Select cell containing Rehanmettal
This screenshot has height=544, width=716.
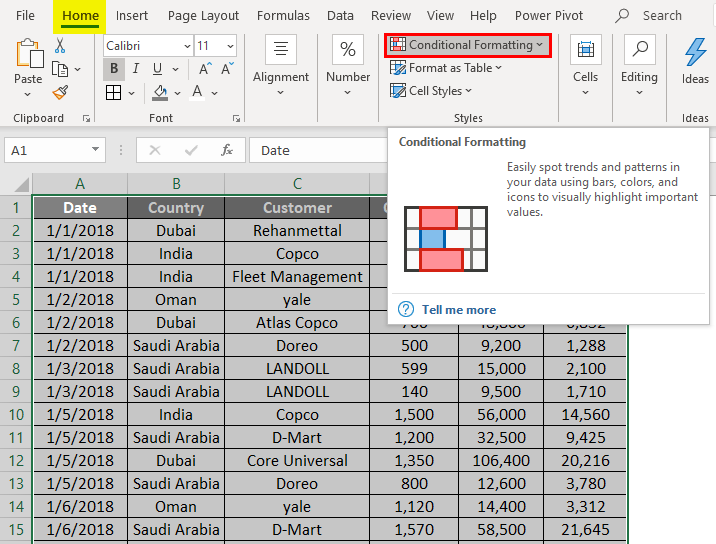[297, 231]
